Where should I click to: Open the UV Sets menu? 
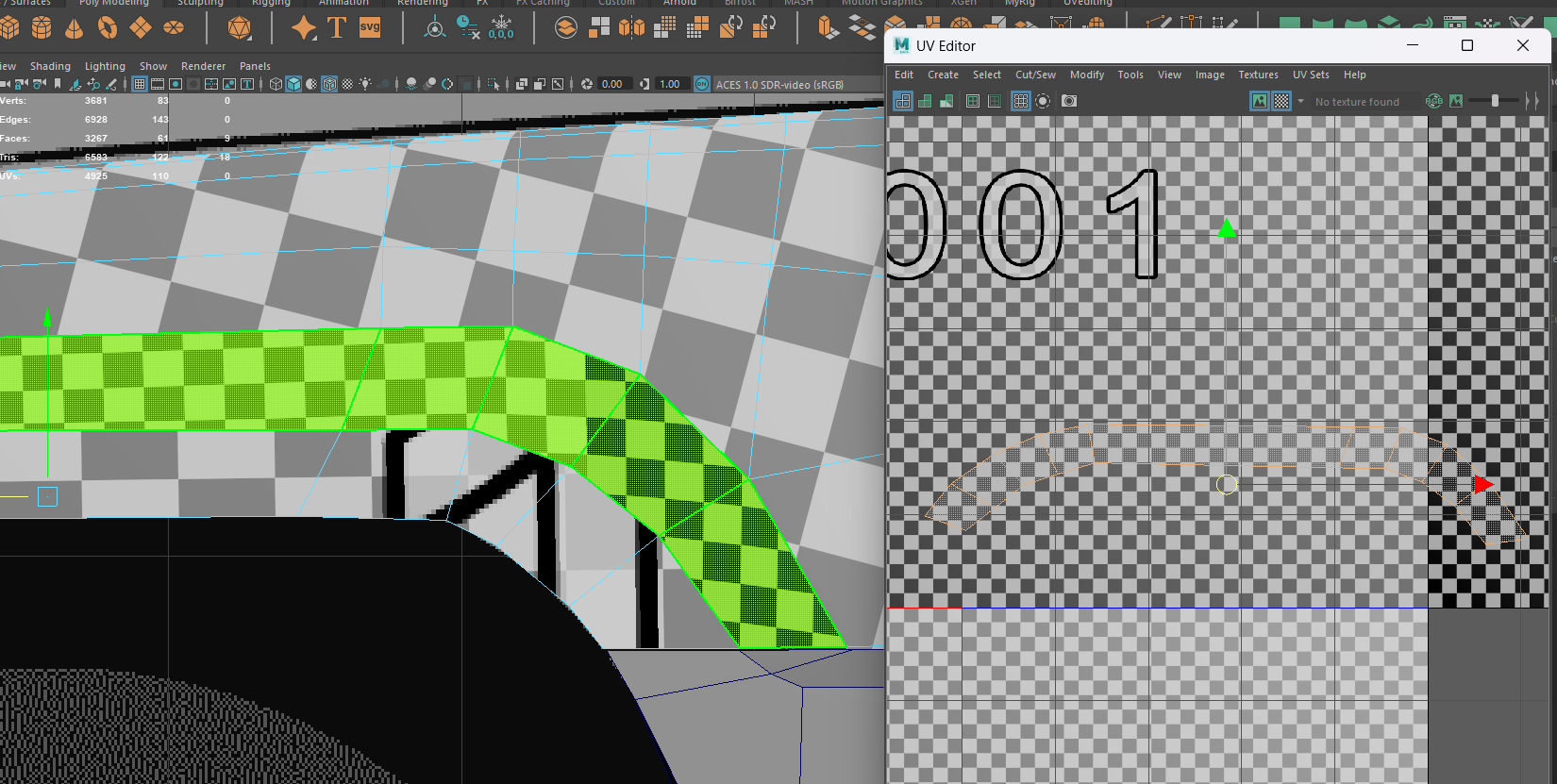click(1311, 75)
